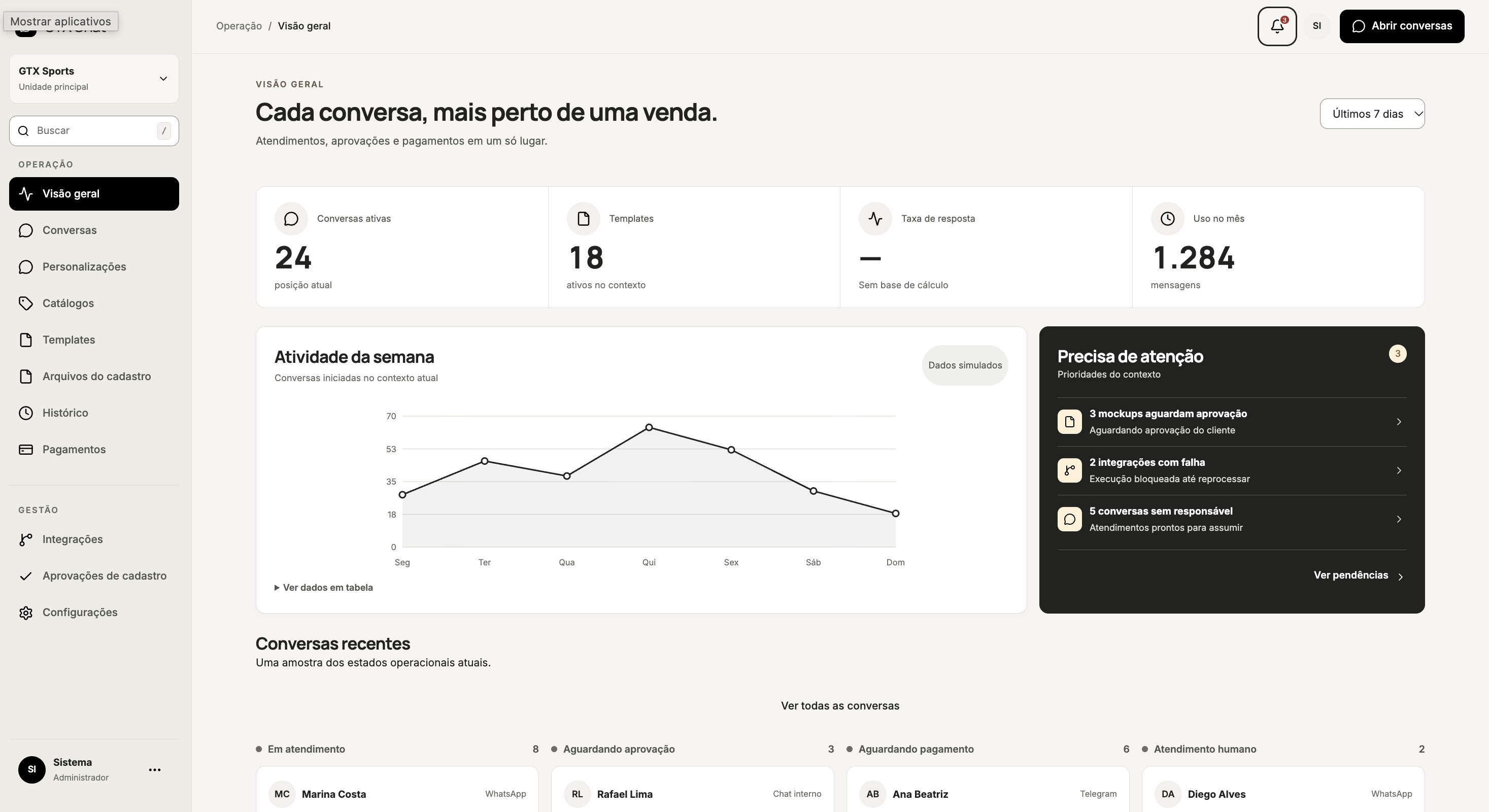Open Arquivos do cadastro in sidebar
Screen dimensions: 1489x812
(x=94, y=376)
